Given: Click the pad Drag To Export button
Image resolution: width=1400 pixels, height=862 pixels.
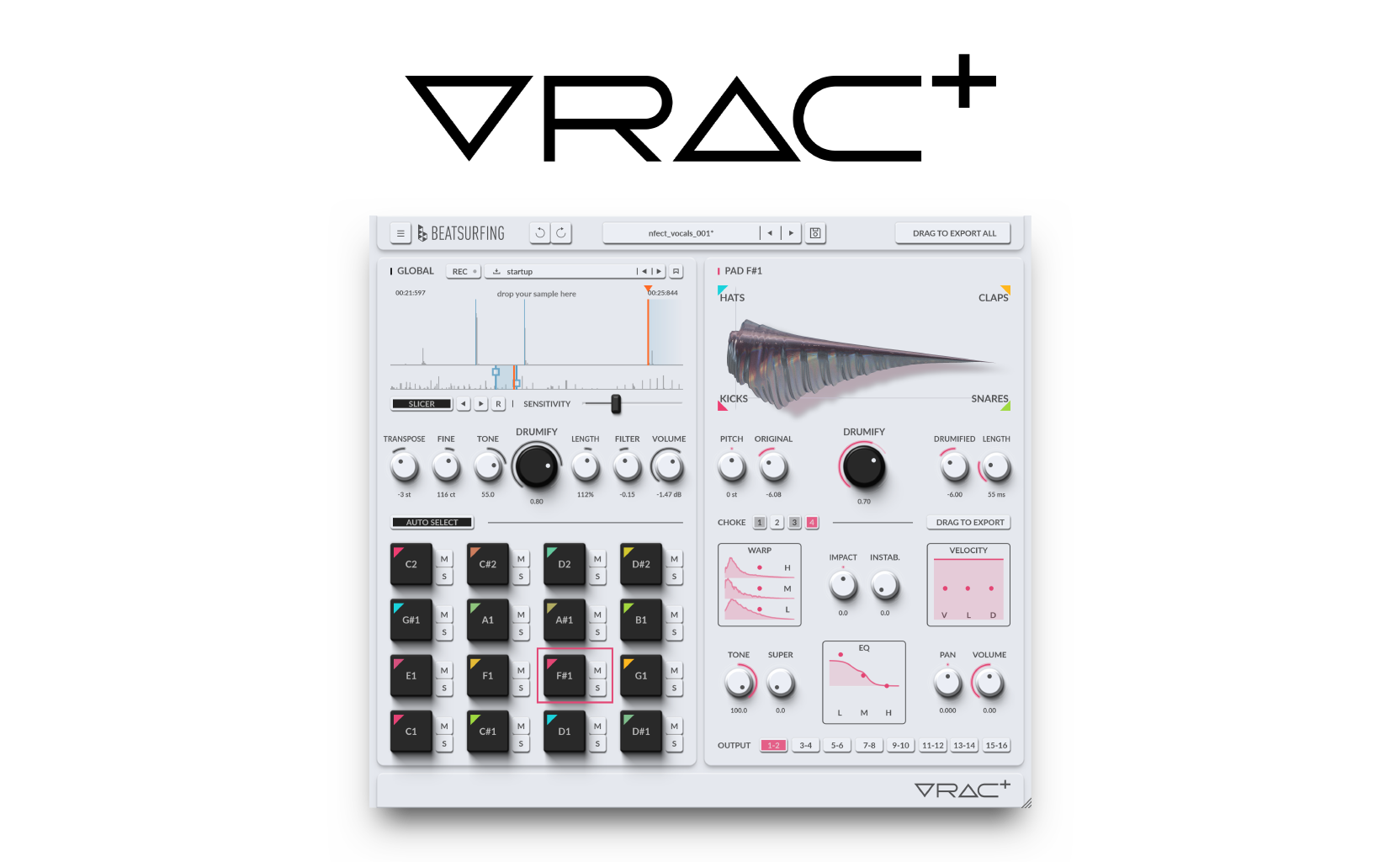Looking at the screenshot, I should pyautogui.click(x=969, y=523).
